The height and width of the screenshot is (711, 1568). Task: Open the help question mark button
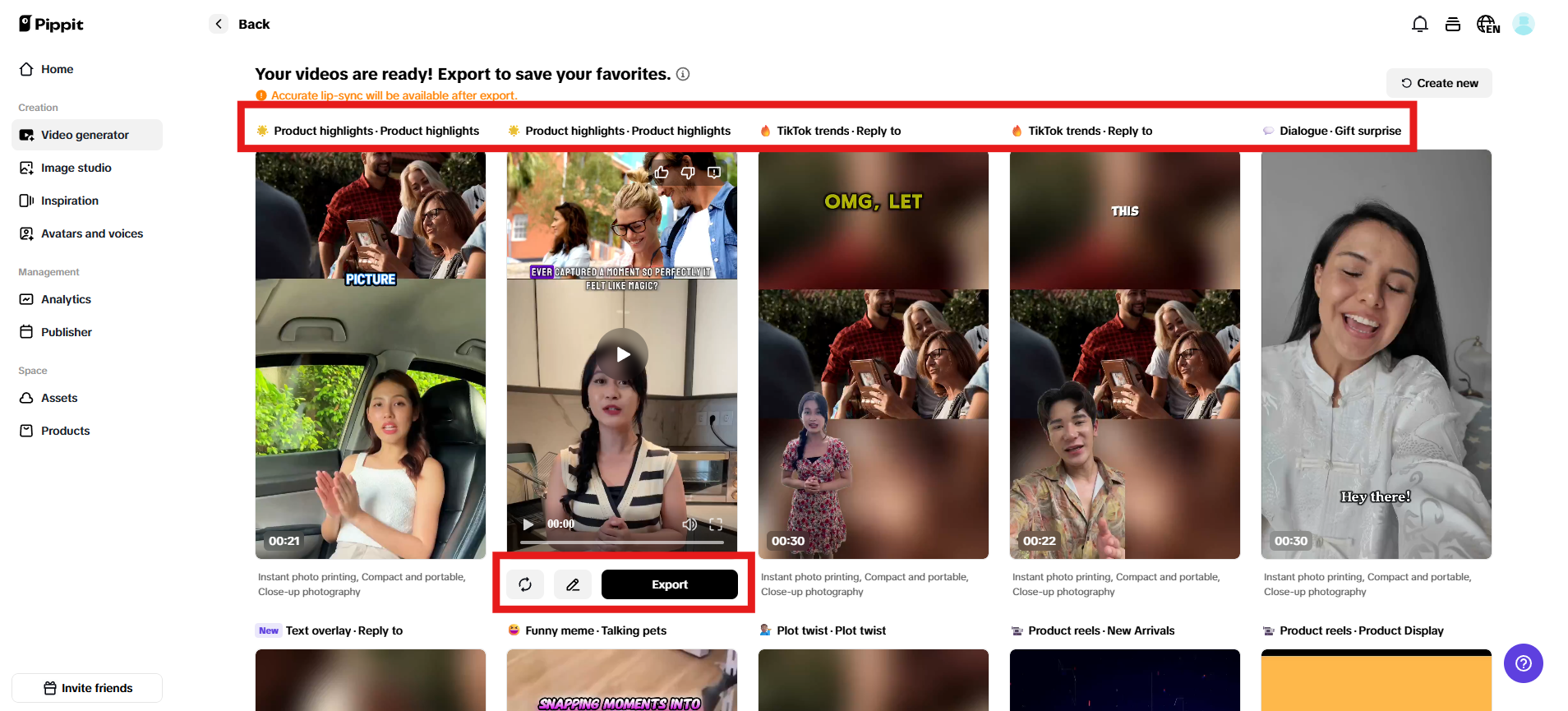(1524, 663)
